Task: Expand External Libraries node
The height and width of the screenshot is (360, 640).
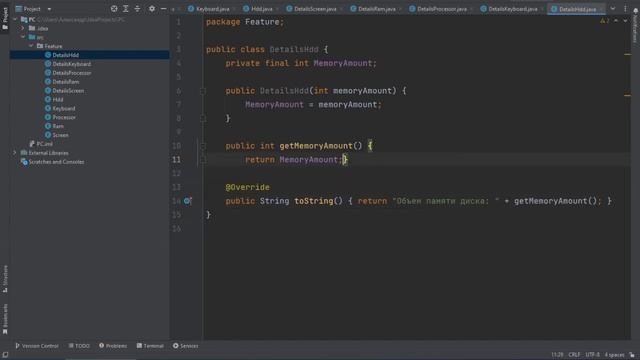Action: (x=15, y=153)
